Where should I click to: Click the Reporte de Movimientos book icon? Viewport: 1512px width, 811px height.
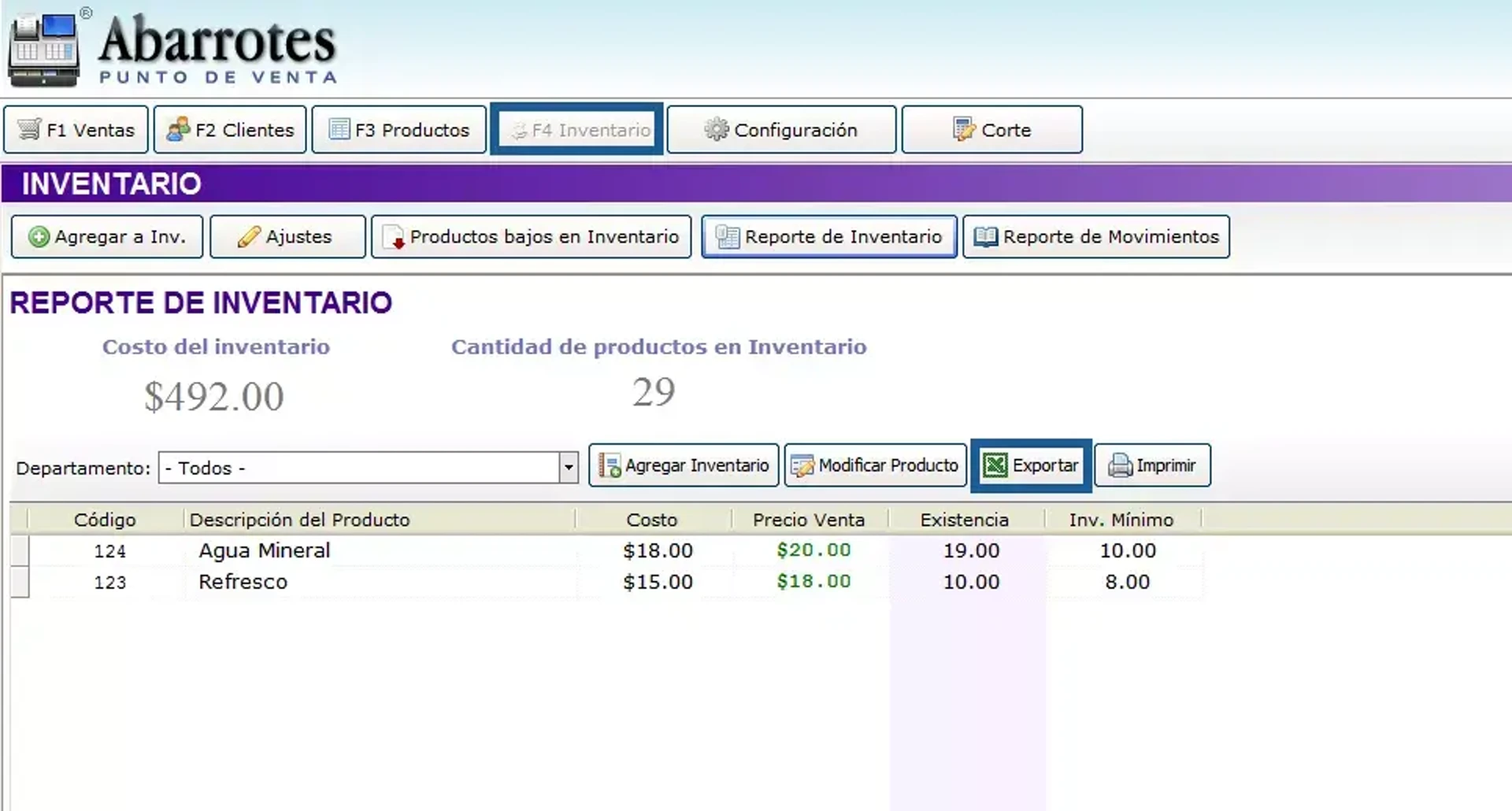click(x=985, y=237)
